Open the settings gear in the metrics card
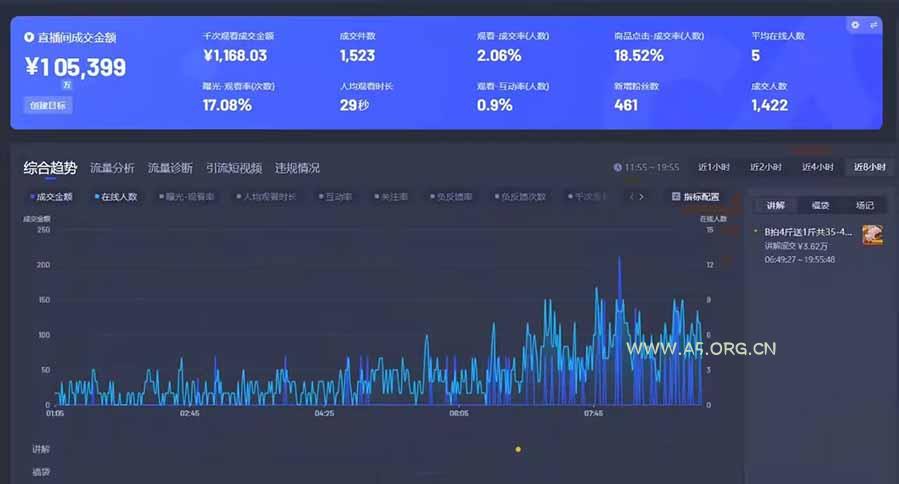This screenshot has width=899, height=484. (855, 25)
